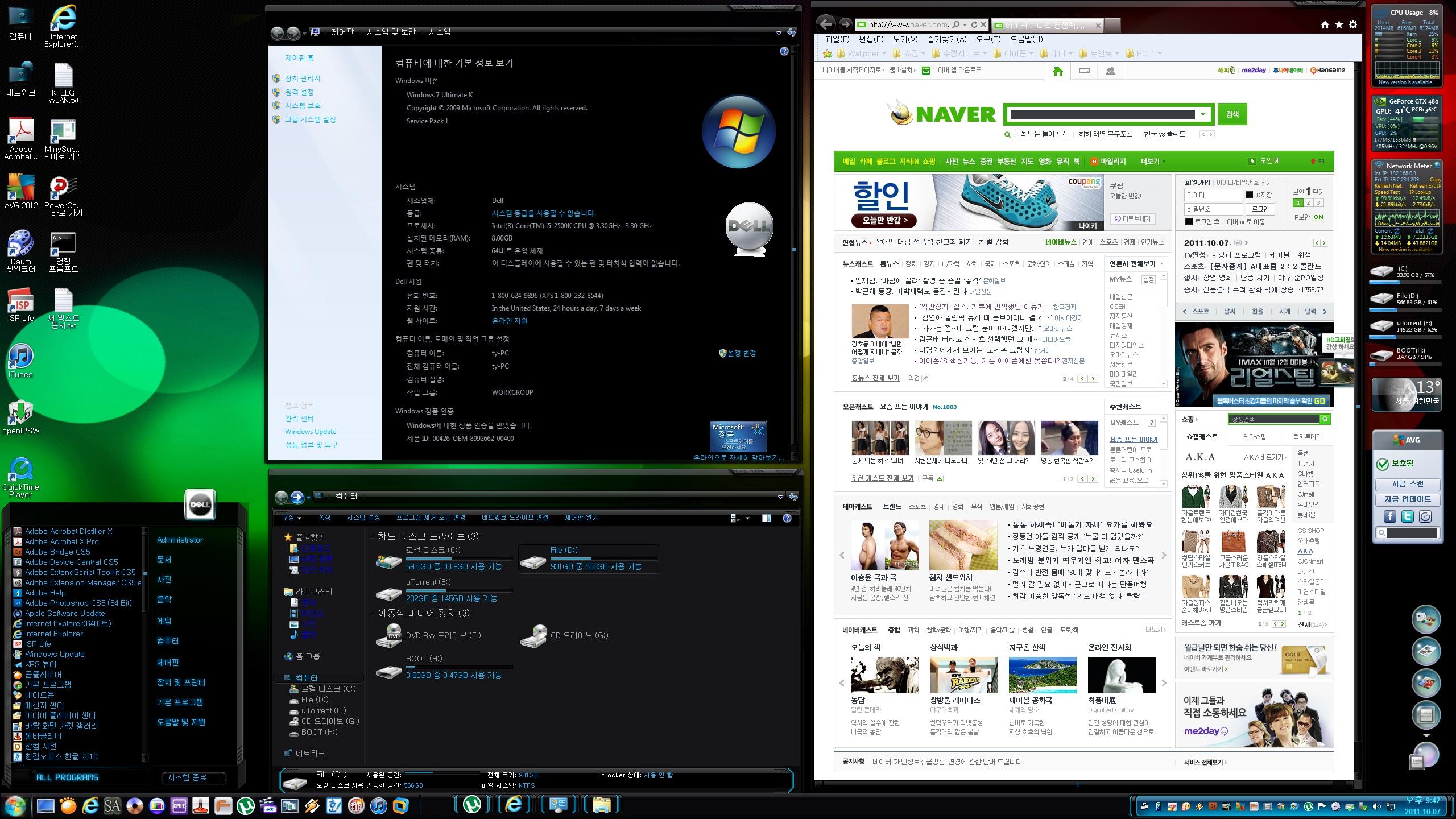Select security level 2 on Naver login

point(1308,203)
